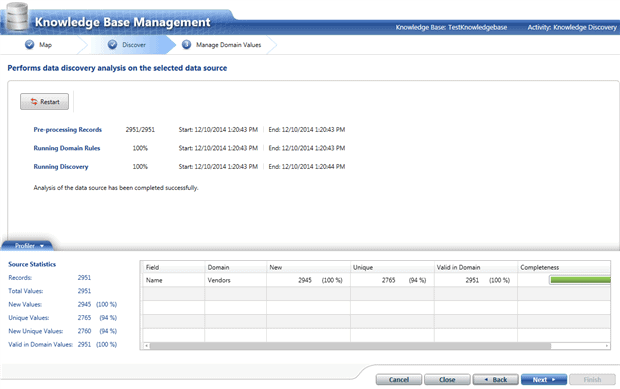Viewport: 620px width, 389px height.
Task: Click the scrollbar left arrow in profiler table
Action: click(x=146, y=346)
